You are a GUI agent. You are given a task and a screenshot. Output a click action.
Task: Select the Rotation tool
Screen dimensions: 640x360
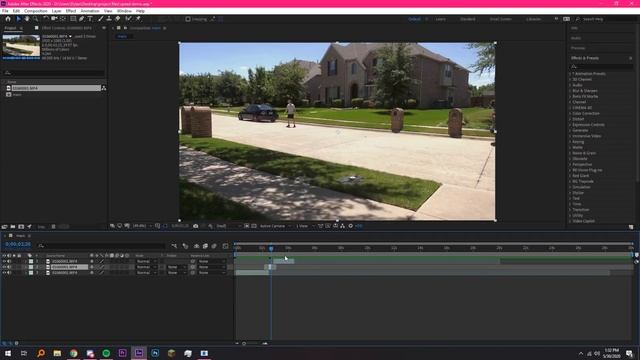[x=46, y=19]
